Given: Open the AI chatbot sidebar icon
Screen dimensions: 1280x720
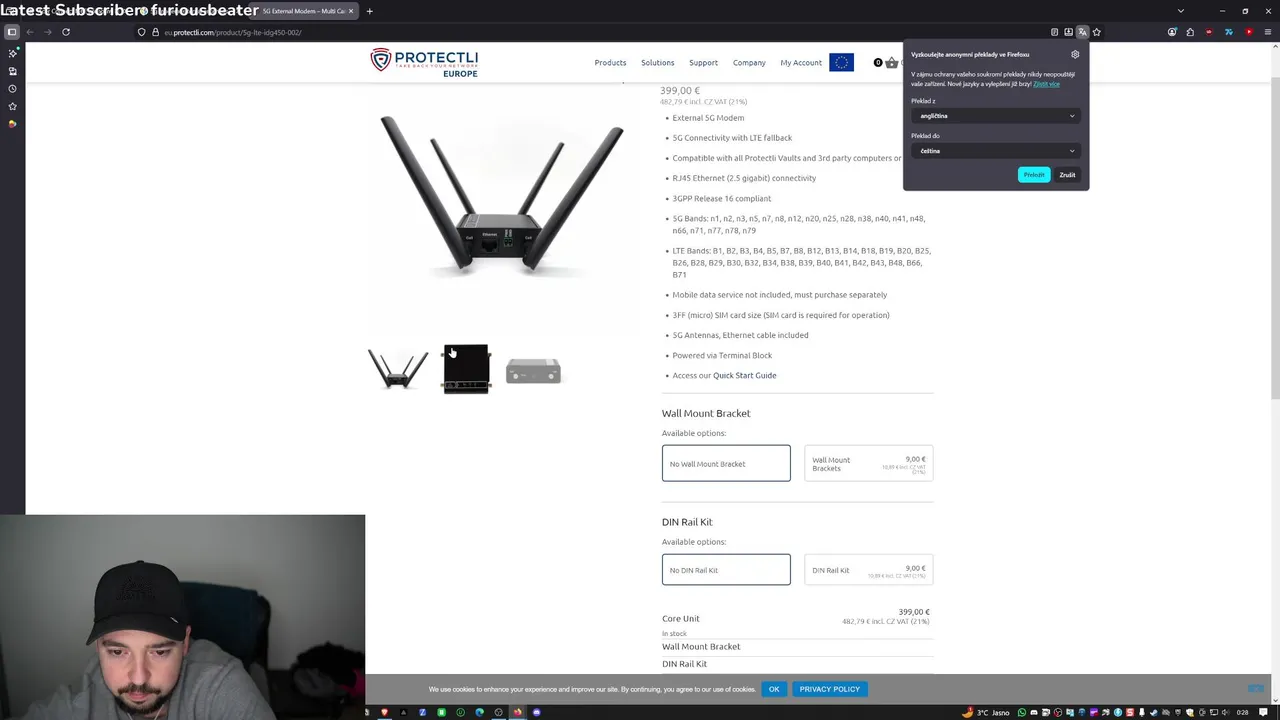Looking at the screenshot, I should coord(12,53).
